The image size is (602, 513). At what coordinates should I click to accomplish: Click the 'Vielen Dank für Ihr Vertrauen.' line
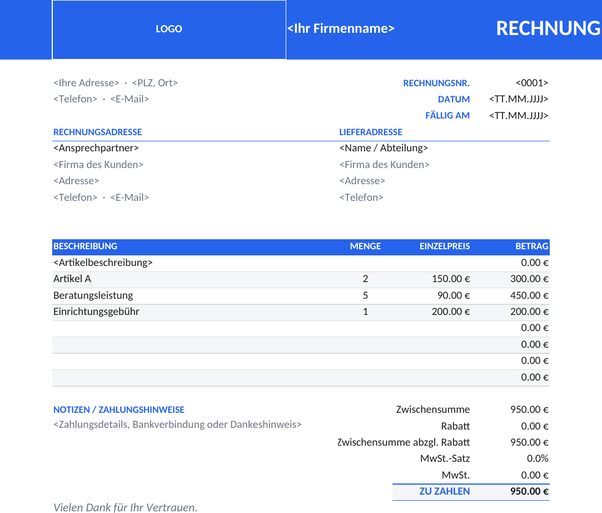coord(125,508)
